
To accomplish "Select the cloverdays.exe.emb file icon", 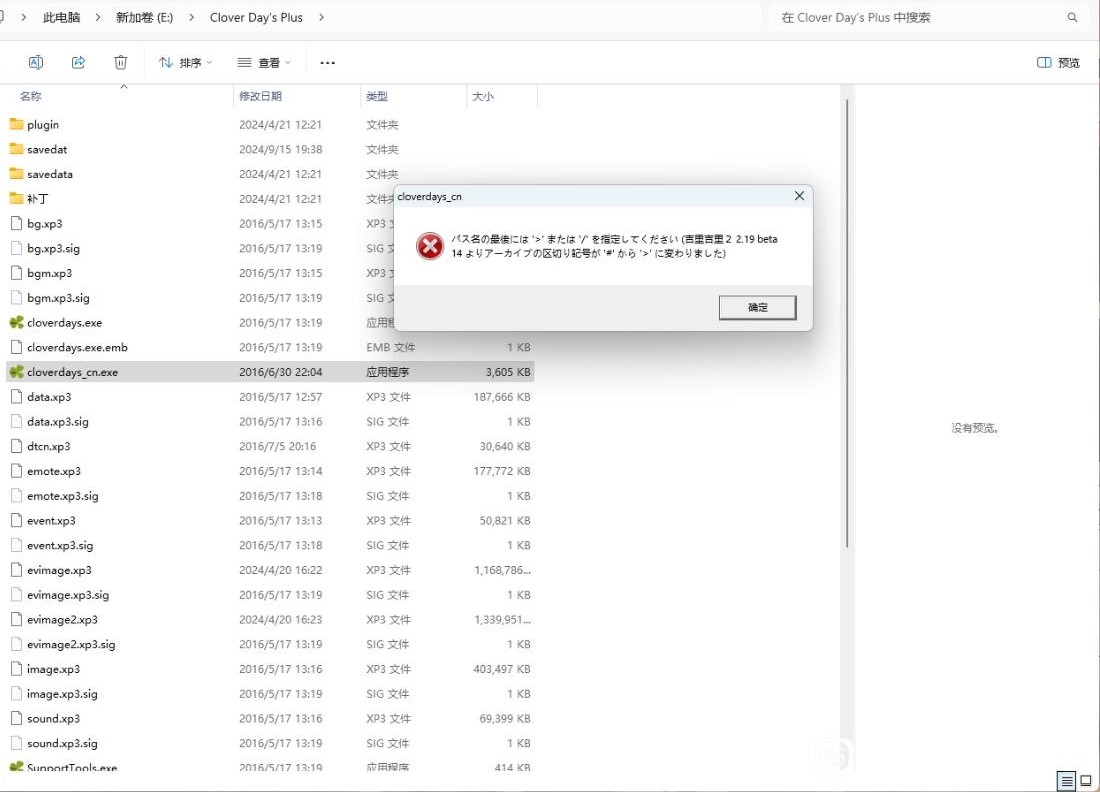I will click(16, 347).
